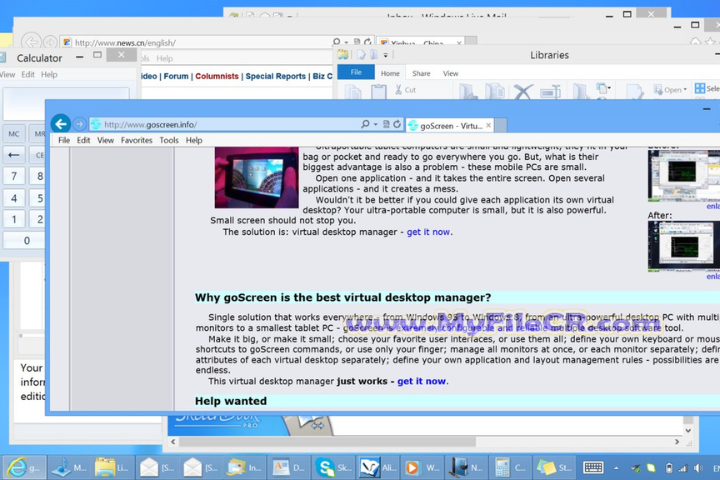Click the horizontal scrollbar right arrow
720x480 pixels.
[676, 441]
